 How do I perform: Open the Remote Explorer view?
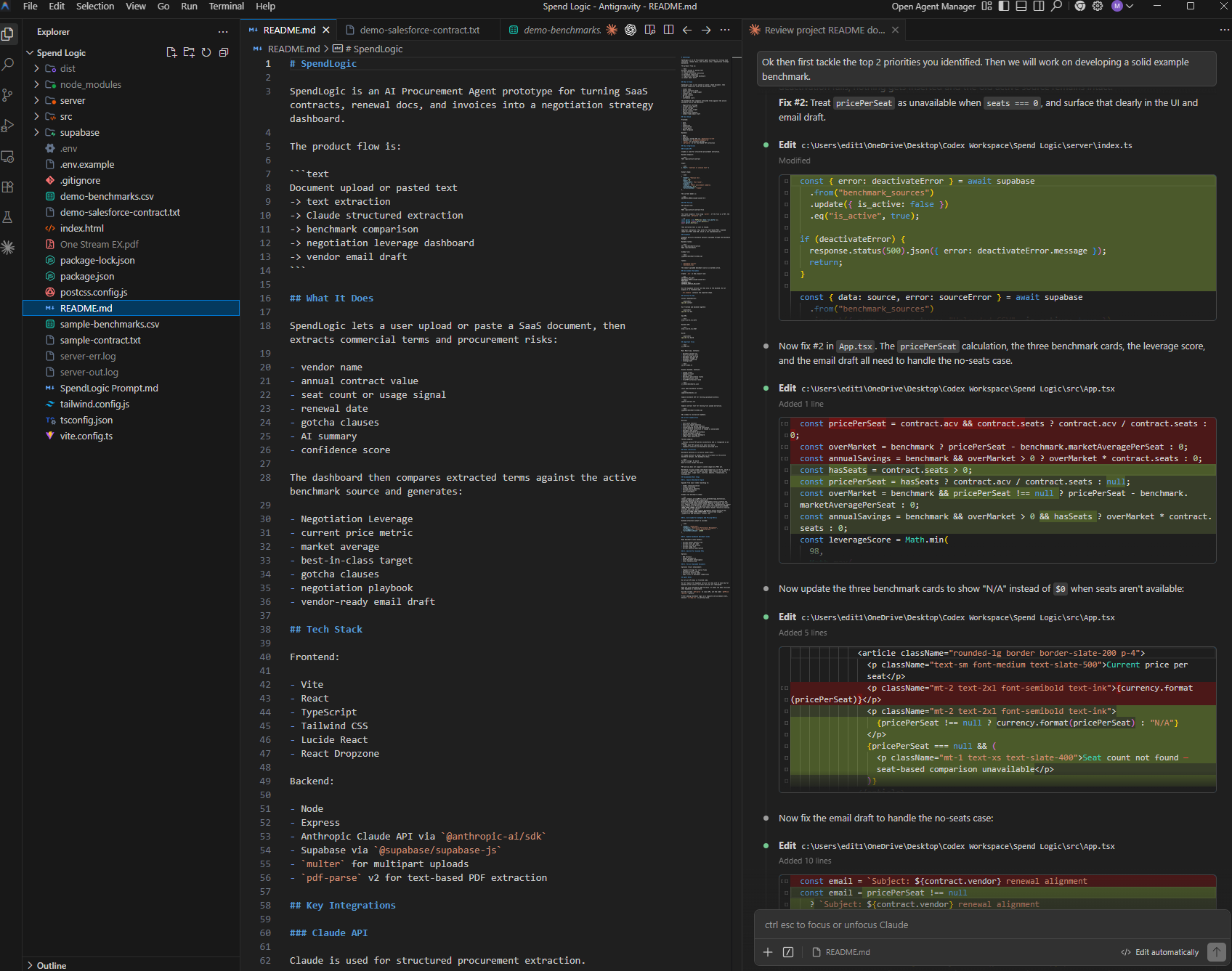click(x=8, y=156)
